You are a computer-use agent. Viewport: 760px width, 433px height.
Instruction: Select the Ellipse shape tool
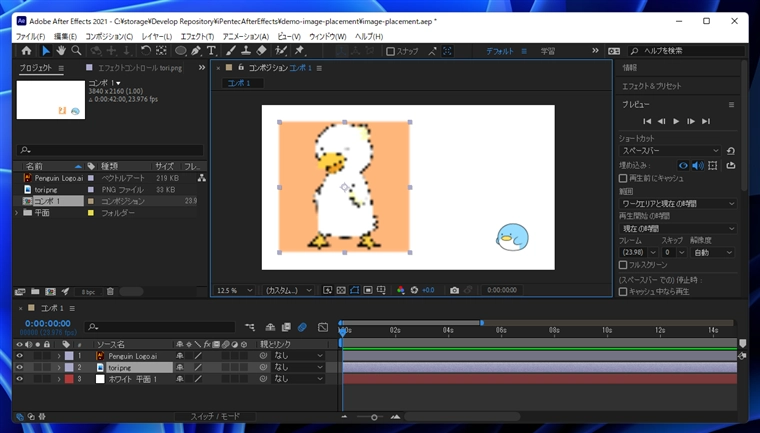(180, 51)
